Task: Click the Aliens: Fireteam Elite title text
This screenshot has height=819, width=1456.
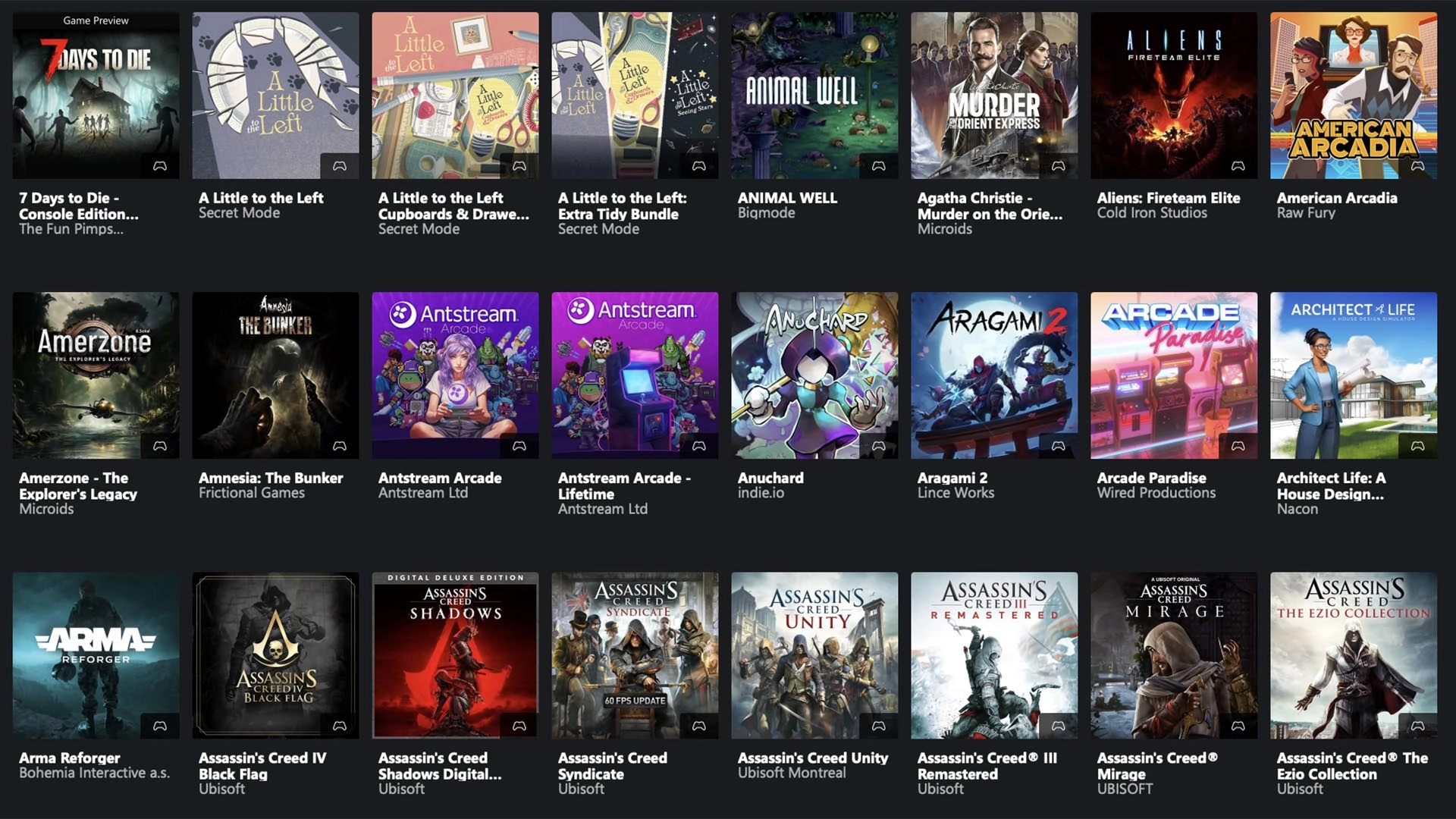Action: 1169,198
